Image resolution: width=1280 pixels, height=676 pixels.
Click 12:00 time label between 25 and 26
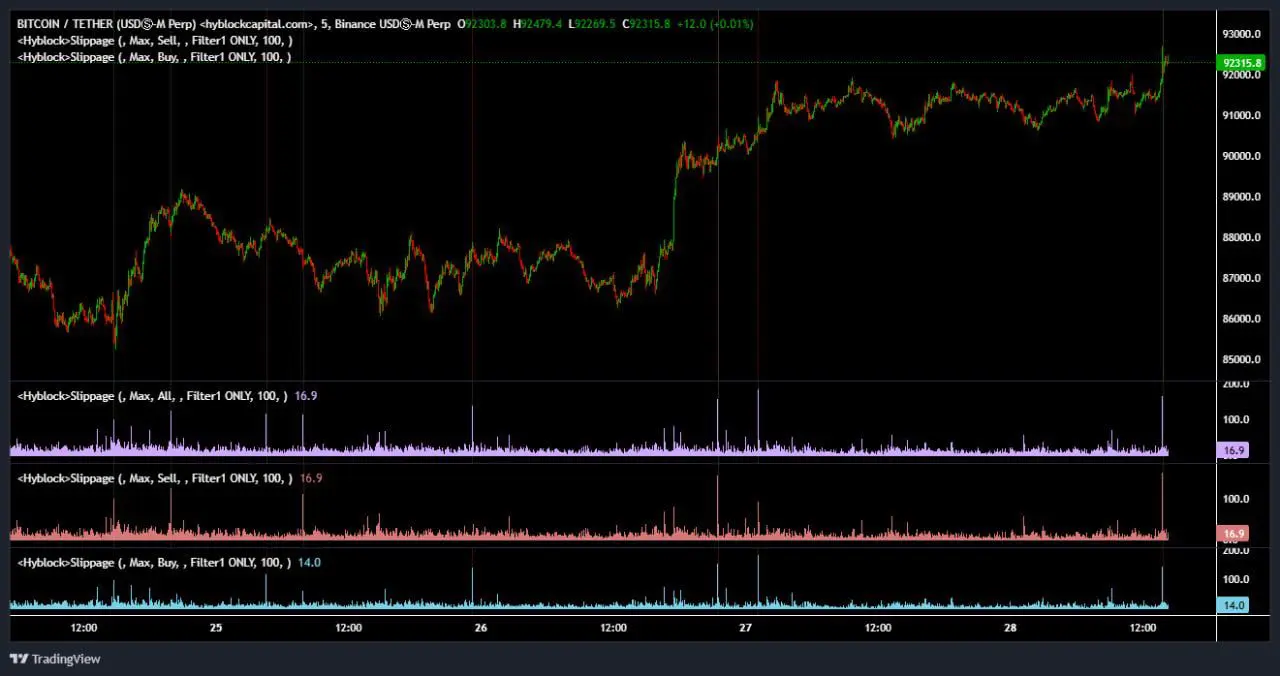(348, 628)
